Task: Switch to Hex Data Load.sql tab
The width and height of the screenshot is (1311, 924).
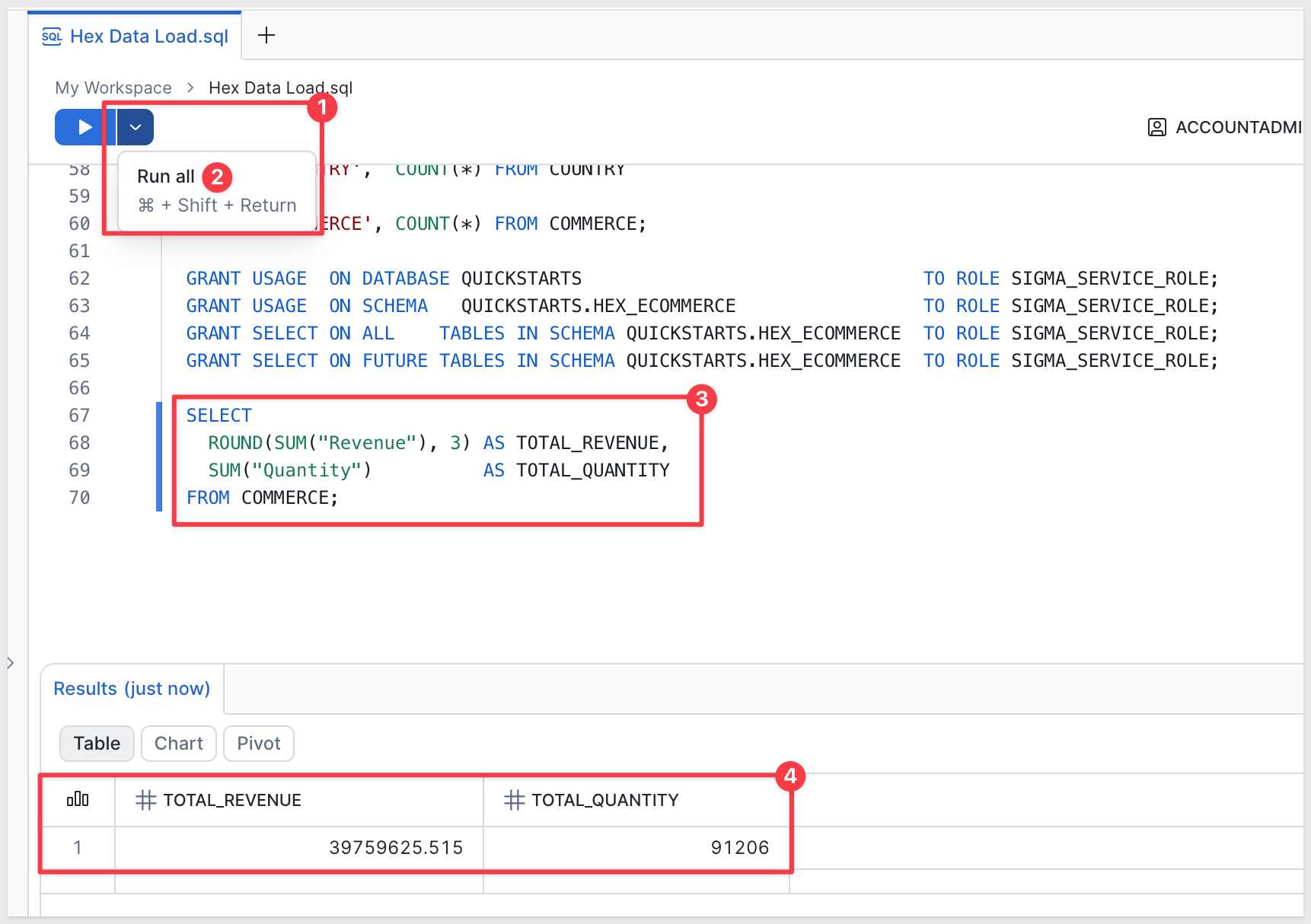Action: (136, 37)
